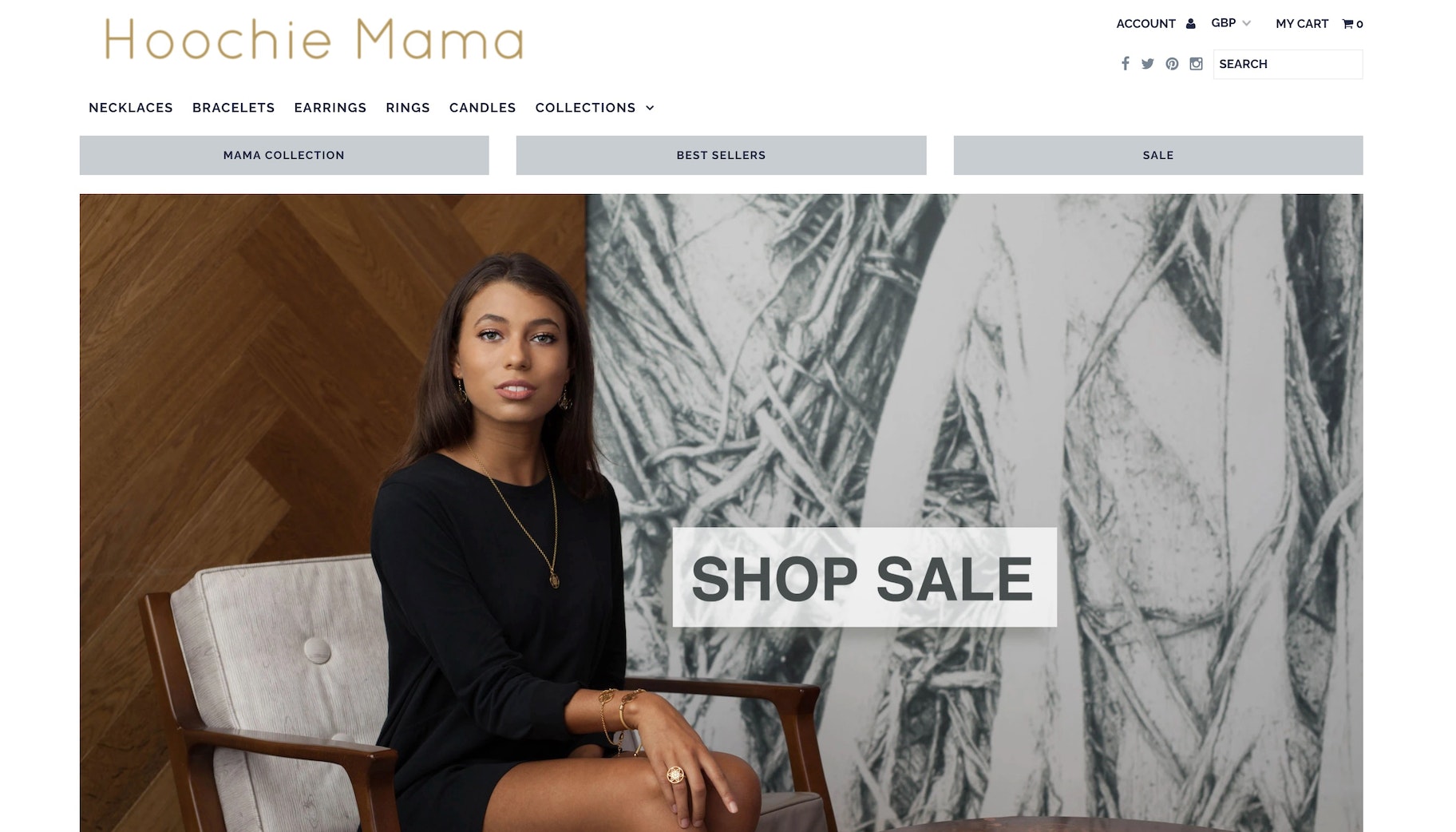Screen dimensions: 1456x832
Task: Open the Pinterest social icon
Action: (1172, 64)
